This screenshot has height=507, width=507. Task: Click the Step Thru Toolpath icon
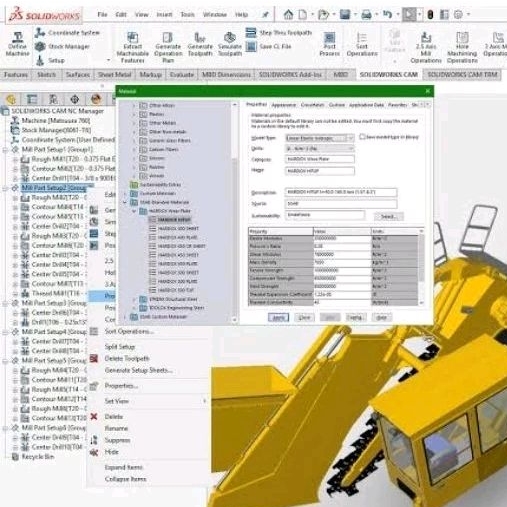251,32
